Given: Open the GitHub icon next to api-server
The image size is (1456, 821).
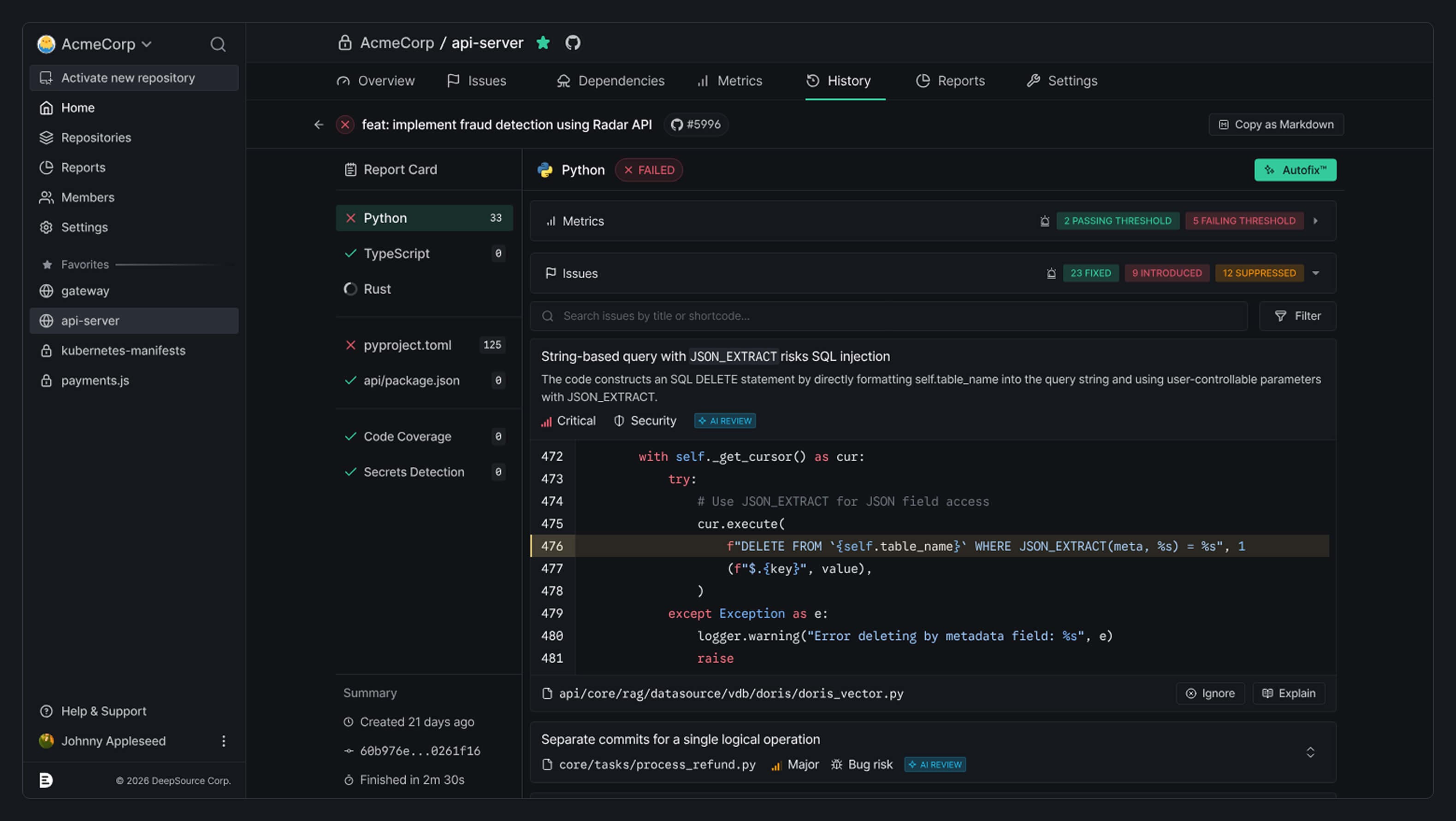Looking at the screenshot, I should coord(573,42).
